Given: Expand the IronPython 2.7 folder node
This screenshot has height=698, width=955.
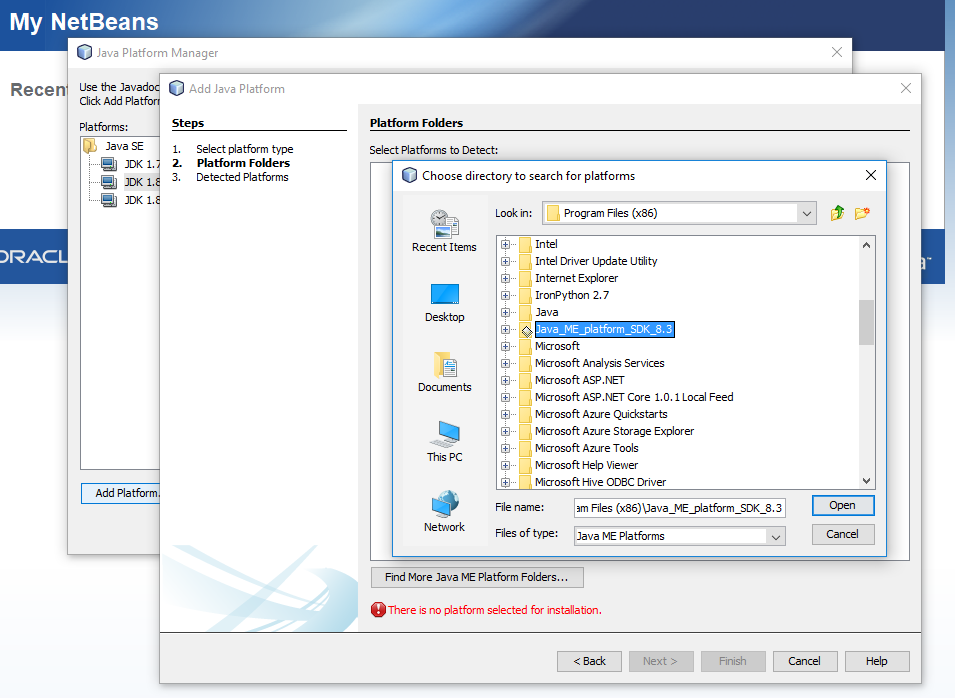Looking at the screenshot, I should click(505, 295).
